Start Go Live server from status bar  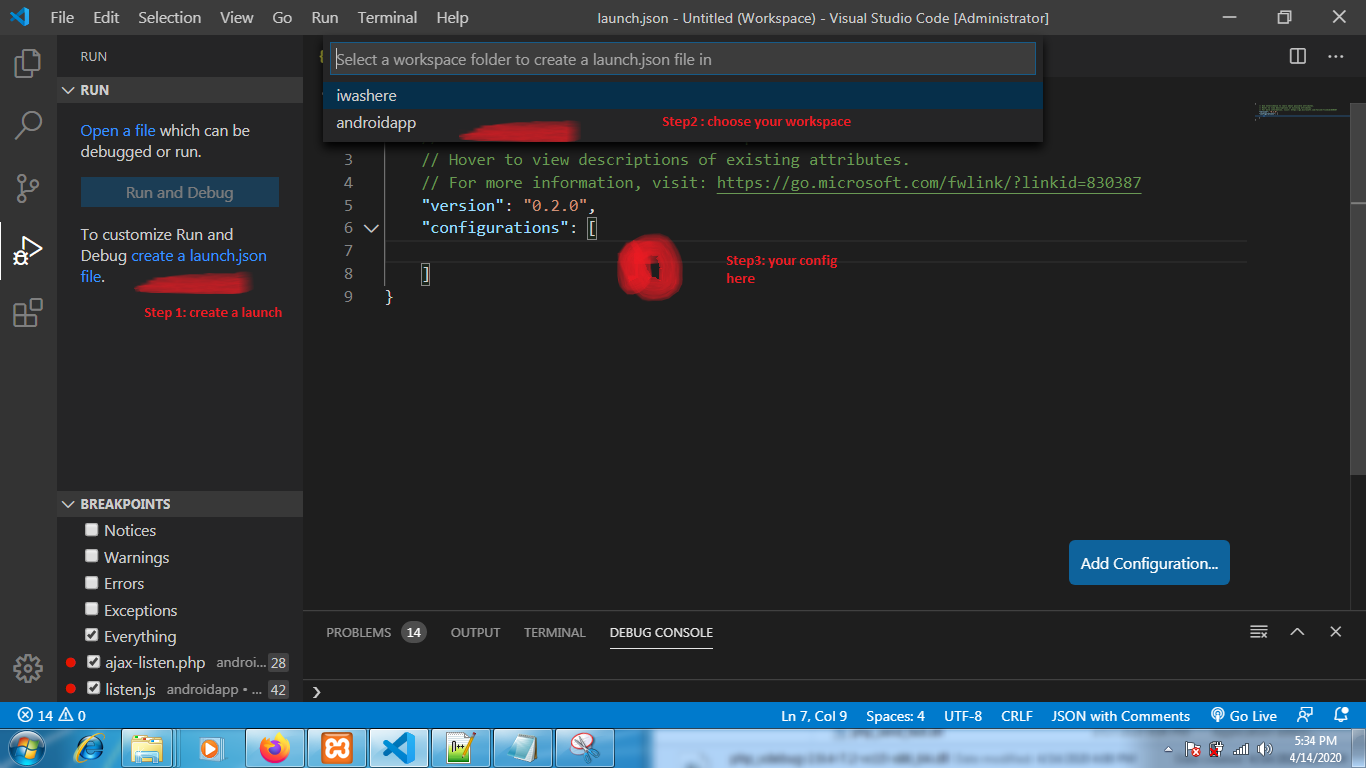pyautogui.click(x=1243, y=716)
